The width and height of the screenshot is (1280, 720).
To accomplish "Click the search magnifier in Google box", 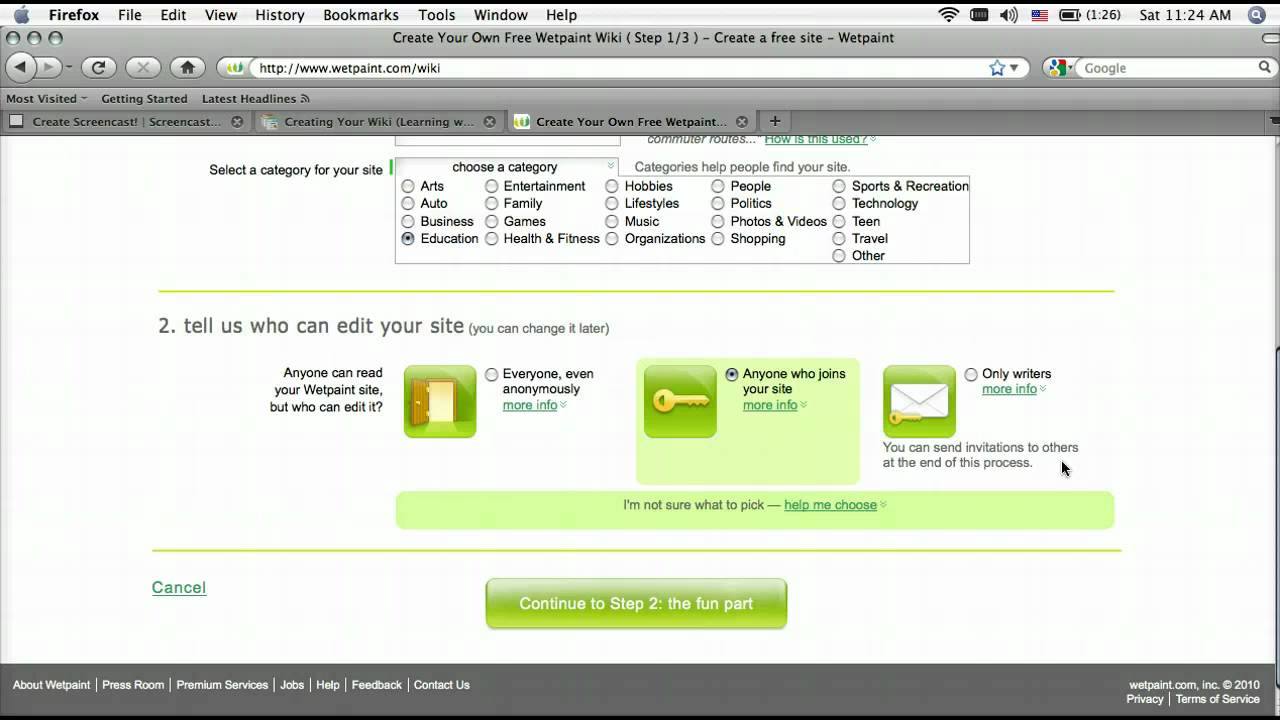I will 1265,68.
